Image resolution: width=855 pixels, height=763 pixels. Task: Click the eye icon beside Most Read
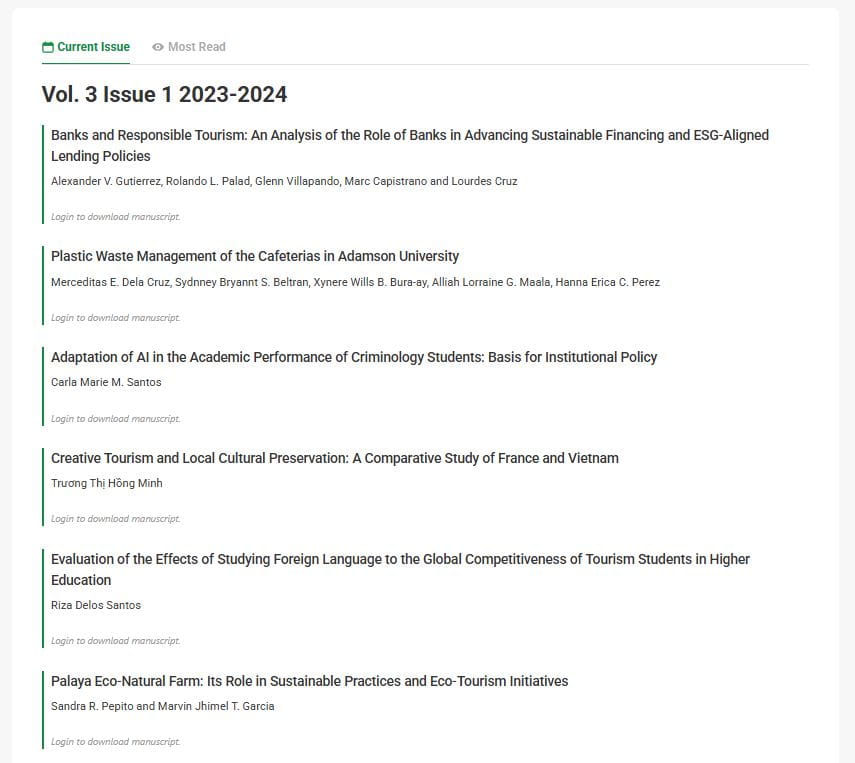coord(158,47)
